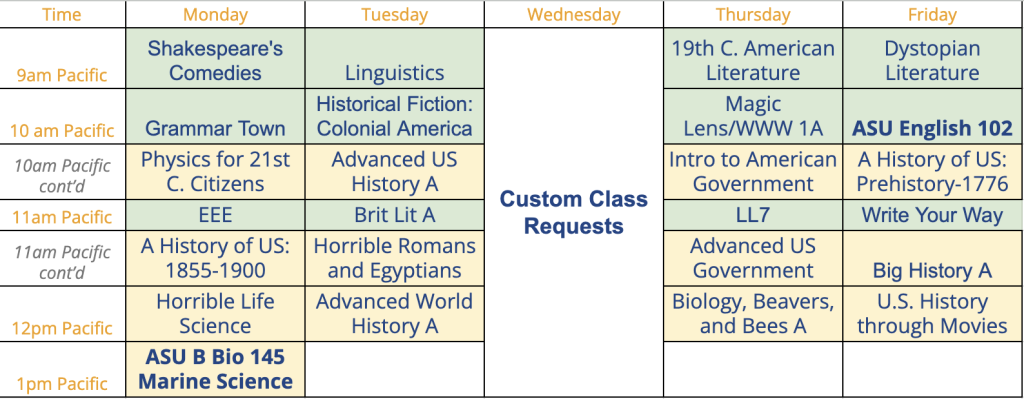1024x399 pixels.
Task: Select U.S. History through Movies
Action: pyautogui.click(x=933, y=313)
